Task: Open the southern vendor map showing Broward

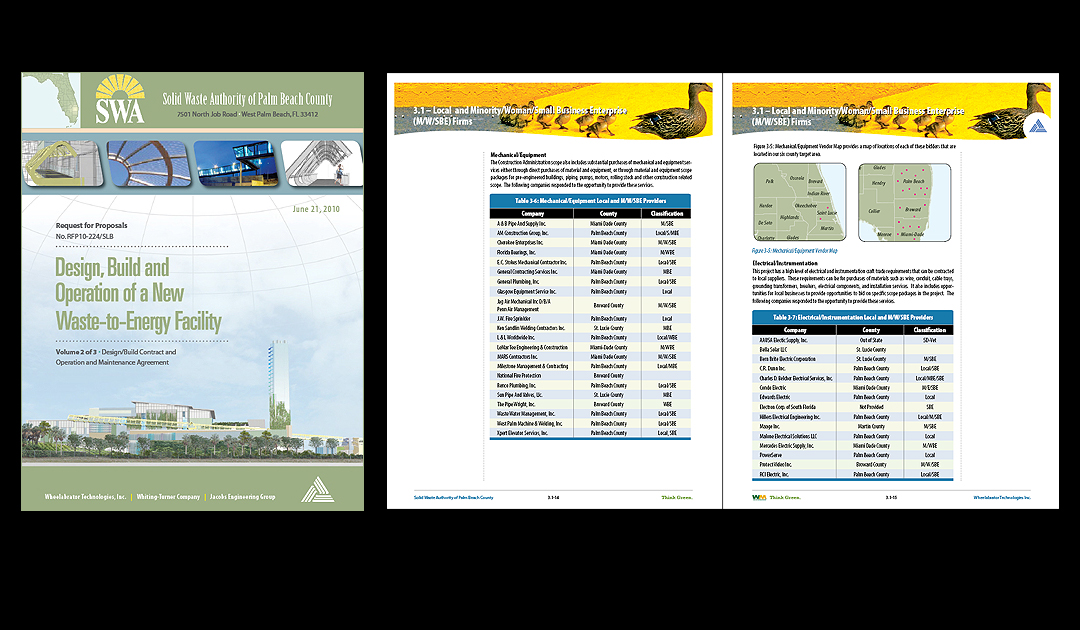Action: [x=904, y=202]
